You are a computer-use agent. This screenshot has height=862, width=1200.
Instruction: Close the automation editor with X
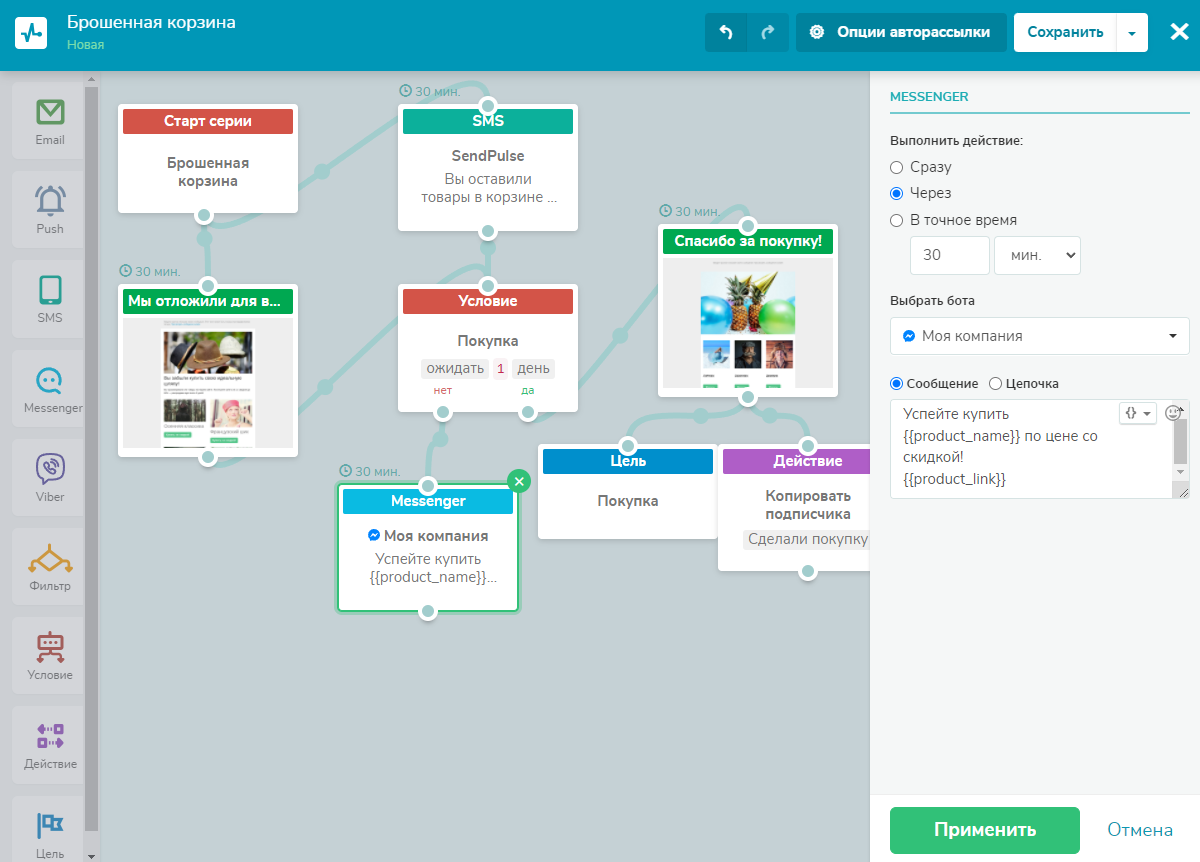click(1179, 32)
